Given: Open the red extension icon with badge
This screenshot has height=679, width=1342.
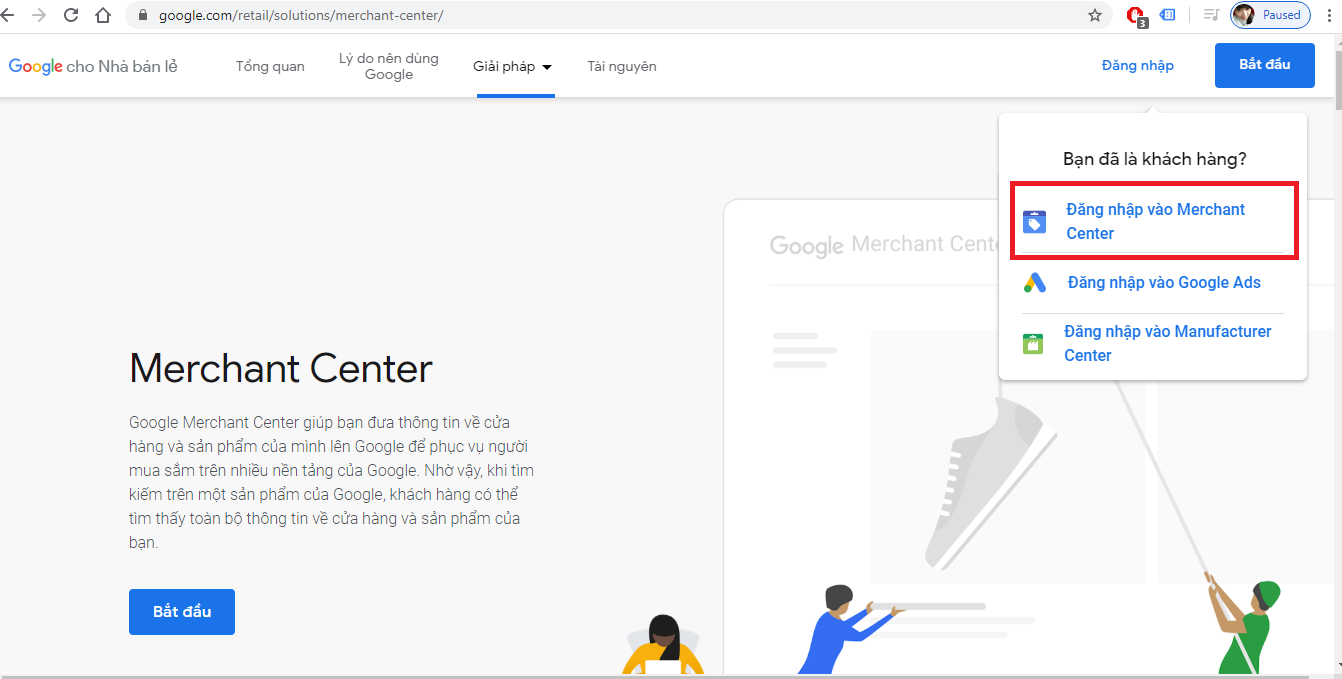Looking at the screenshot, I should (1136, 16).
